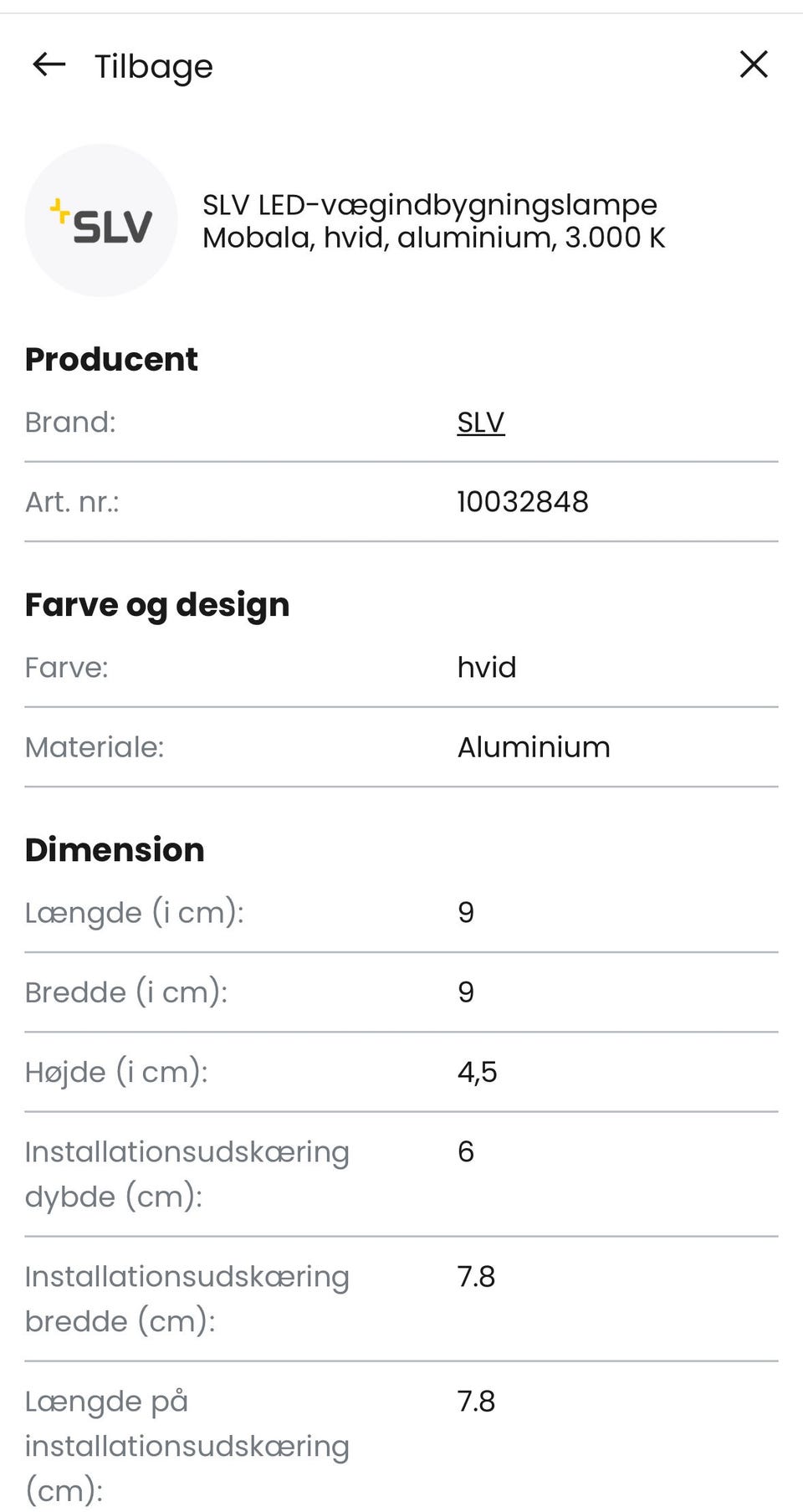Click the Brand row label
The width and height of the screenshot is (803, 1512).
click(x=70, y=423)
